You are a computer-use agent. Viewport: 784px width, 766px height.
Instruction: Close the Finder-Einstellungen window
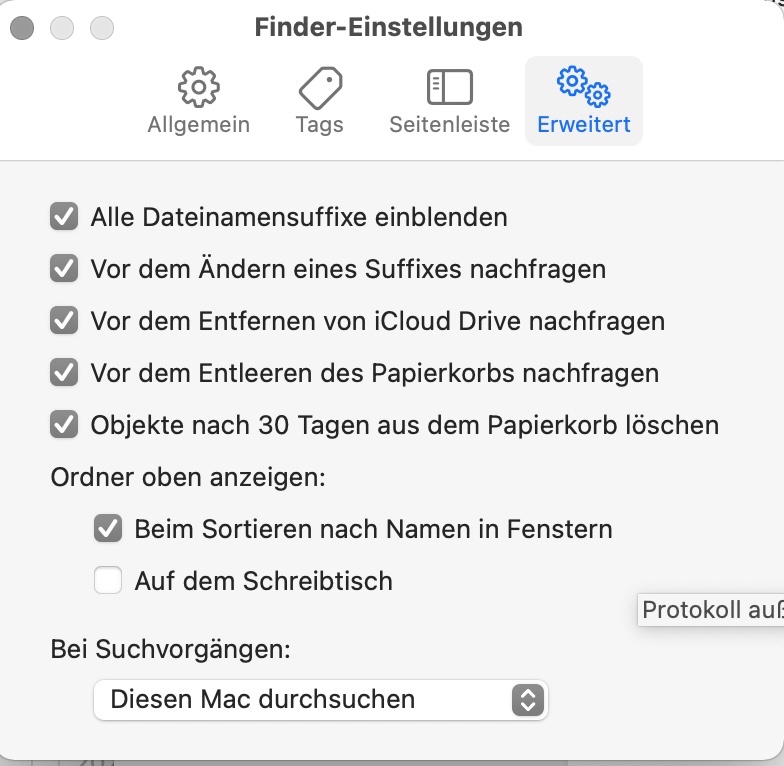pyautogui.click(x=22, y=28)
